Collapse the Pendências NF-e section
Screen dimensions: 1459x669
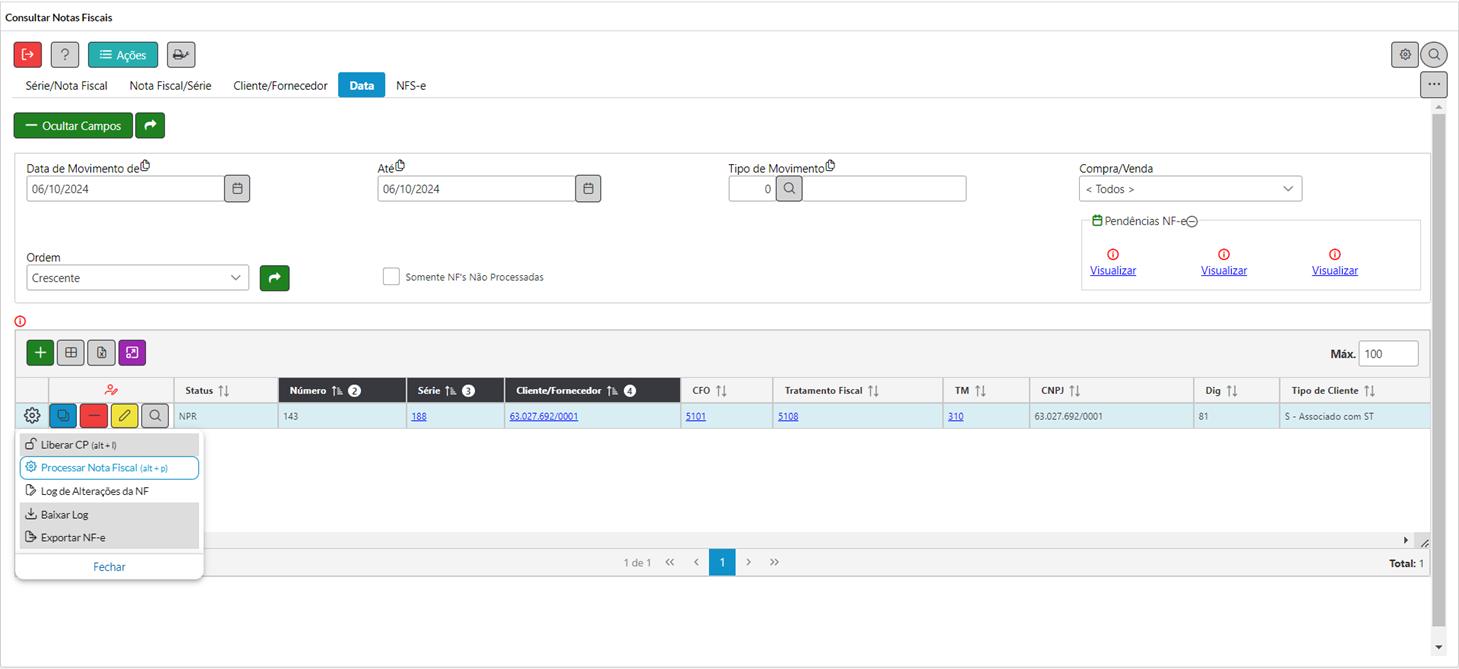pos(1192,221)
